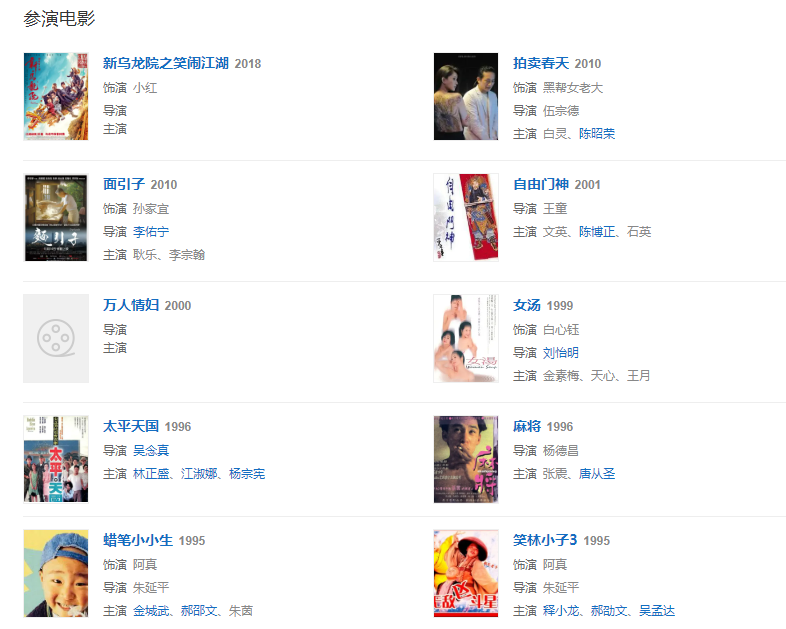Open the 麻将 movie poster image
This screenshot has width=786, height=629.
(466, 459)
